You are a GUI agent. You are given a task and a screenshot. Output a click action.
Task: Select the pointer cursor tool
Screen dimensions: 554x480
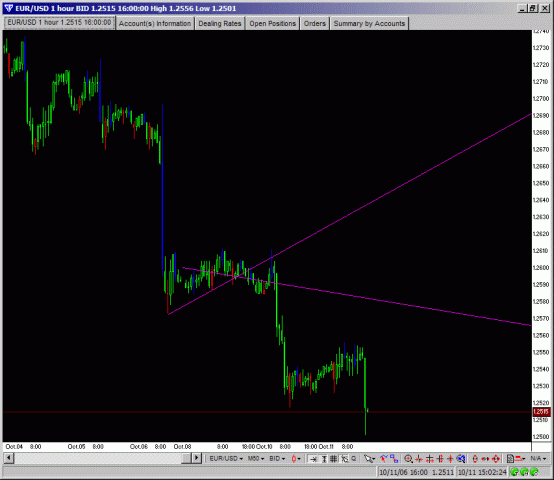tap(368, 459)
